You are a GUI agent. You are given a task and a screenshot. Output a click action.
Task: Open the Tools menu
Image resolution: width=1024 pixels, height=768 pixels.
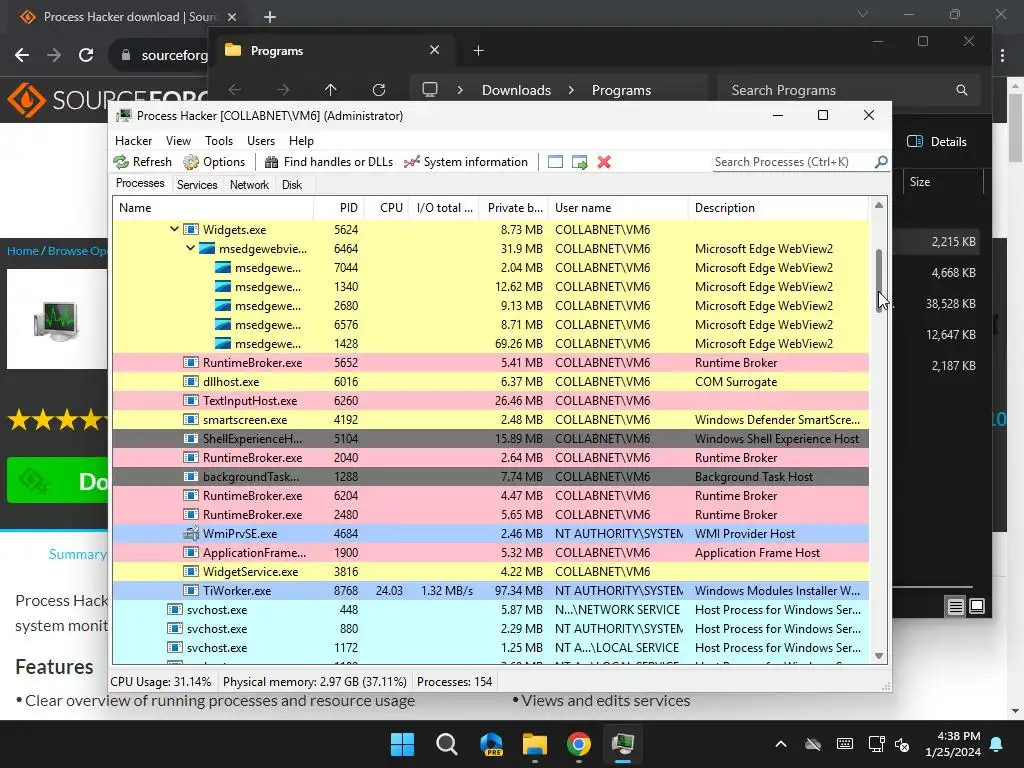[x=219, y=141]
